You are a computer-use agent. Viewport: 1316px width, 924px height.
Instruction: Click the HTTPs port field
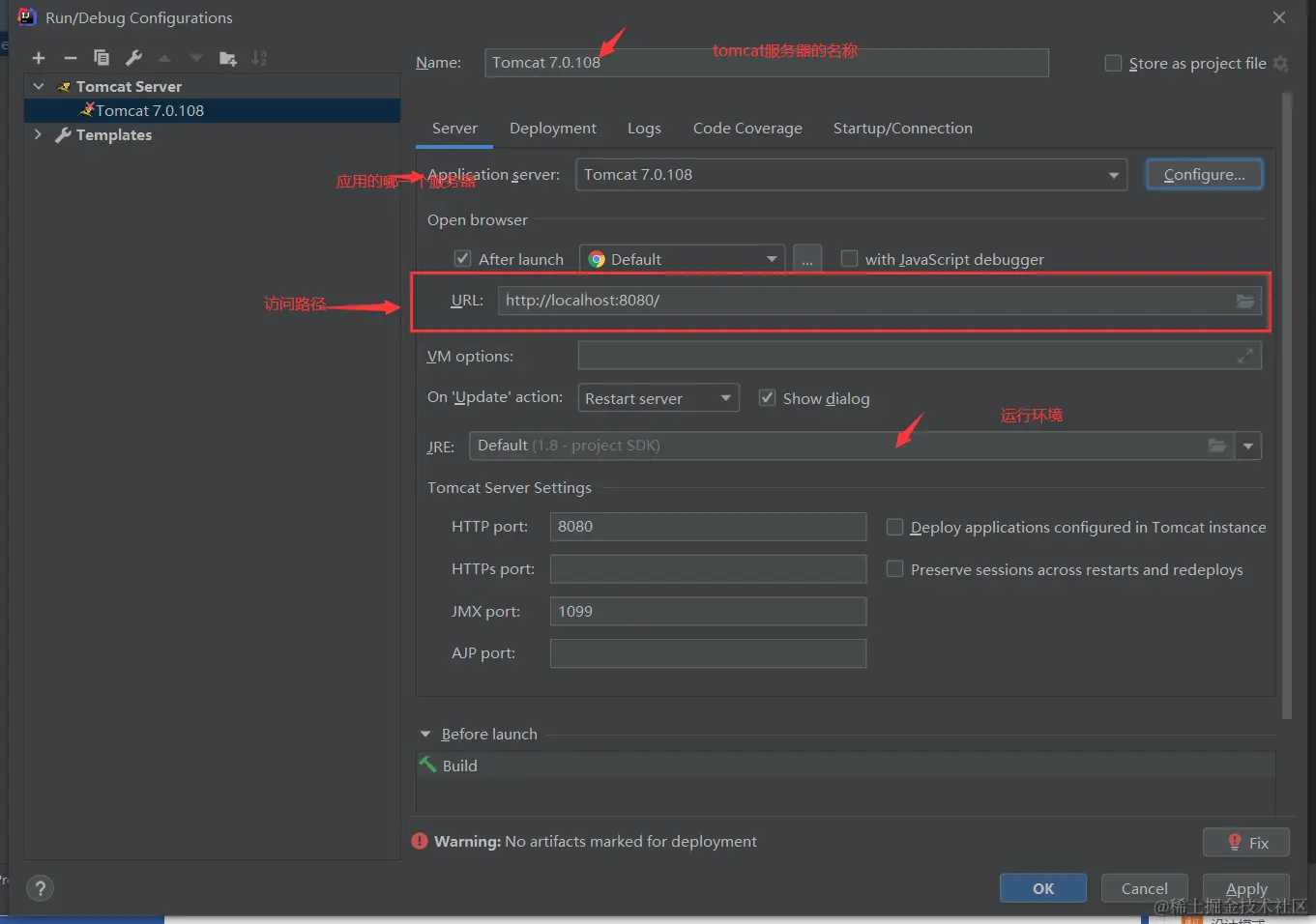pyautogui.click(x=708, y=569)
